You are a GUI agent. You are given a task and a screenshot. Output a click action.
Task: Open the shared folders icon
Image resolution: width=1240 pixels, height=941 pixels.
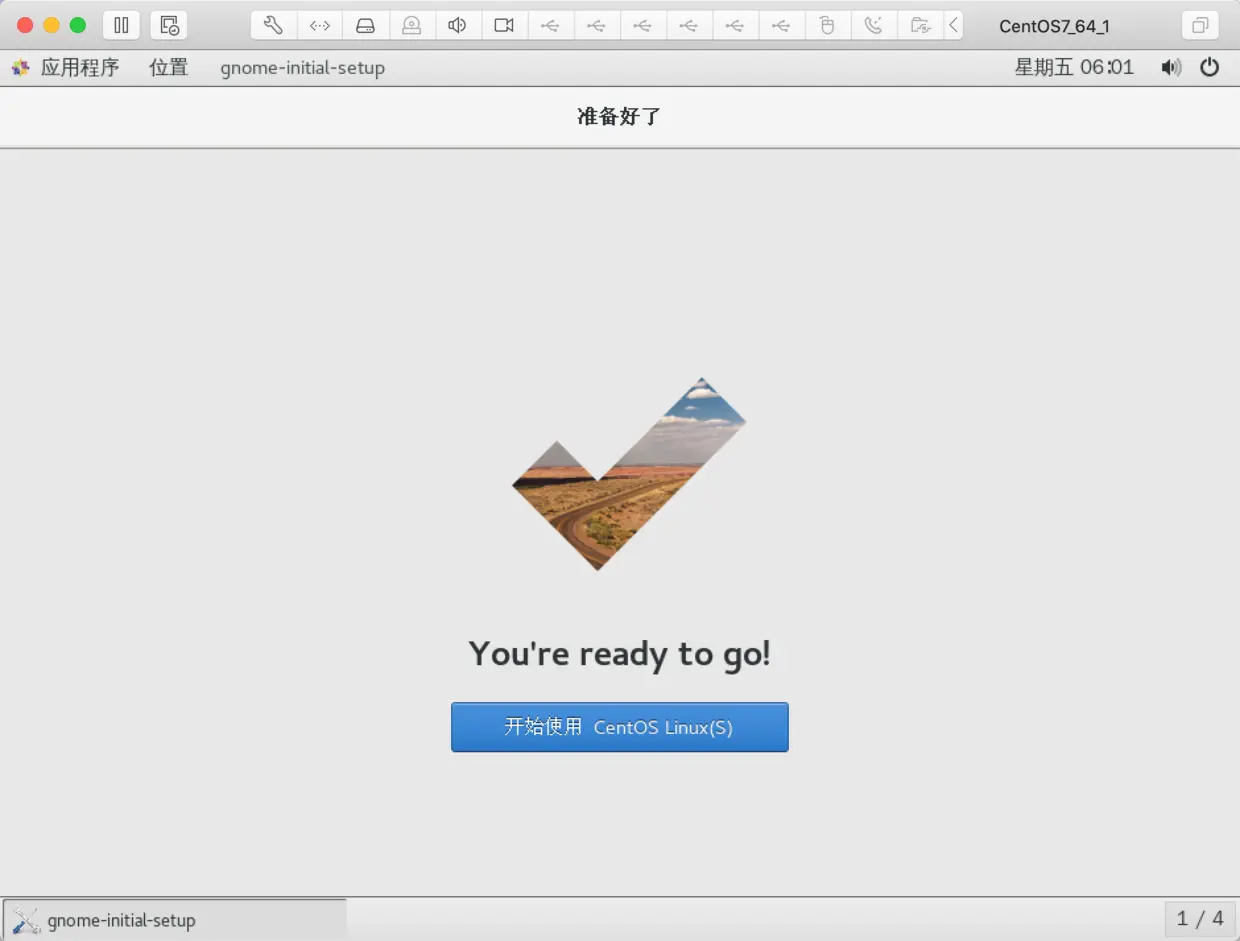click(920, 25)
